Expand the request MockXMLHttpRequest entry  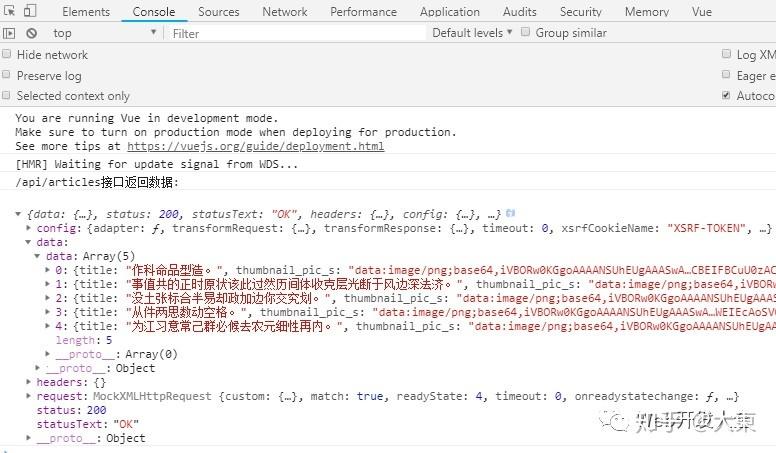28,396
